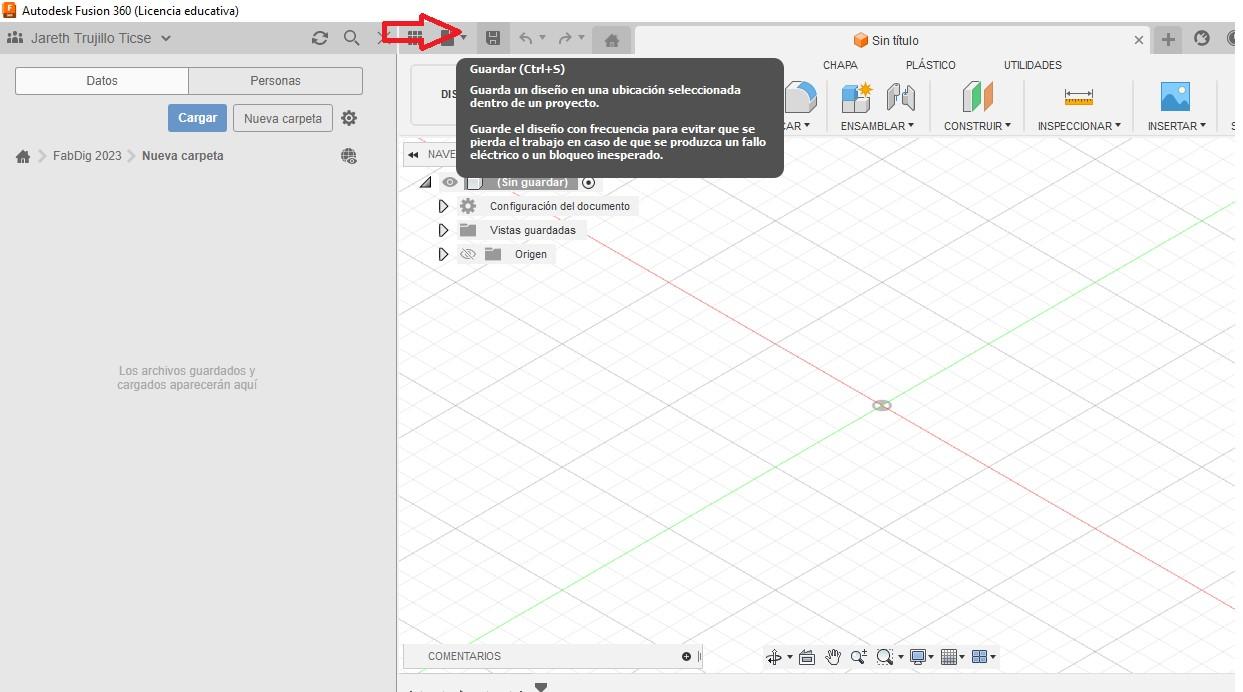Image resolution: width=1243 pixels, height=692 pixels.
Task: Click the COMENTARIOS input bar
Action: [x=545, y=656]
